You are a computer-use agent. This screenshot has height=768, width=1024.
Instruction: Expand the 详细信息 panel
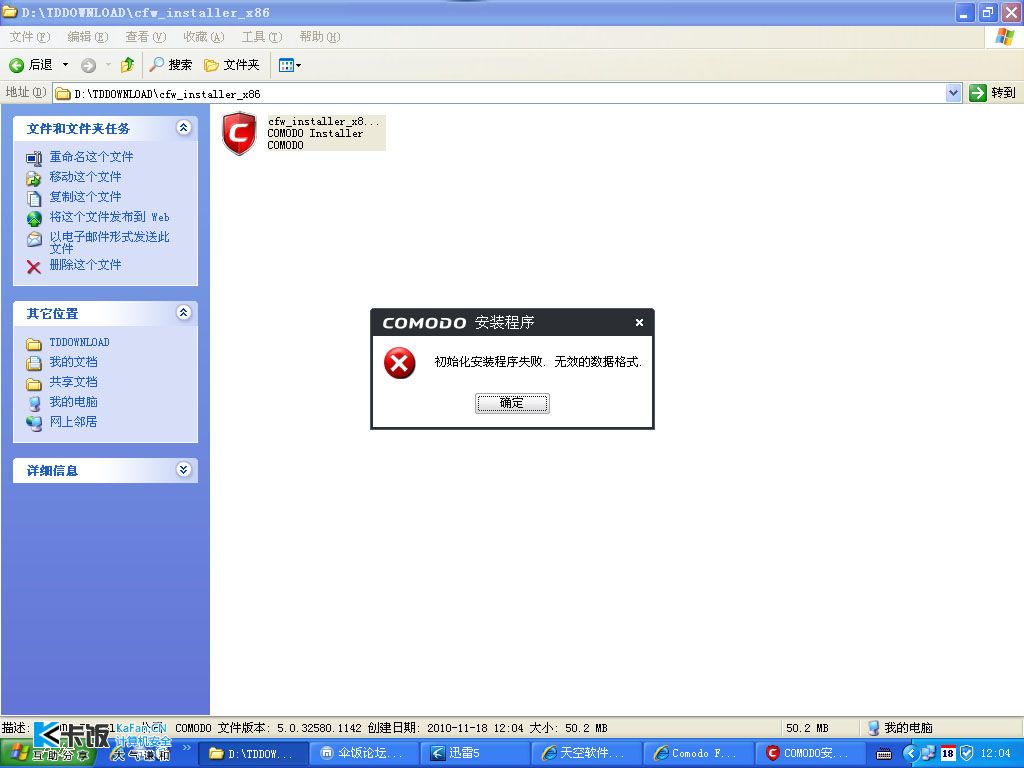point(183,470)
